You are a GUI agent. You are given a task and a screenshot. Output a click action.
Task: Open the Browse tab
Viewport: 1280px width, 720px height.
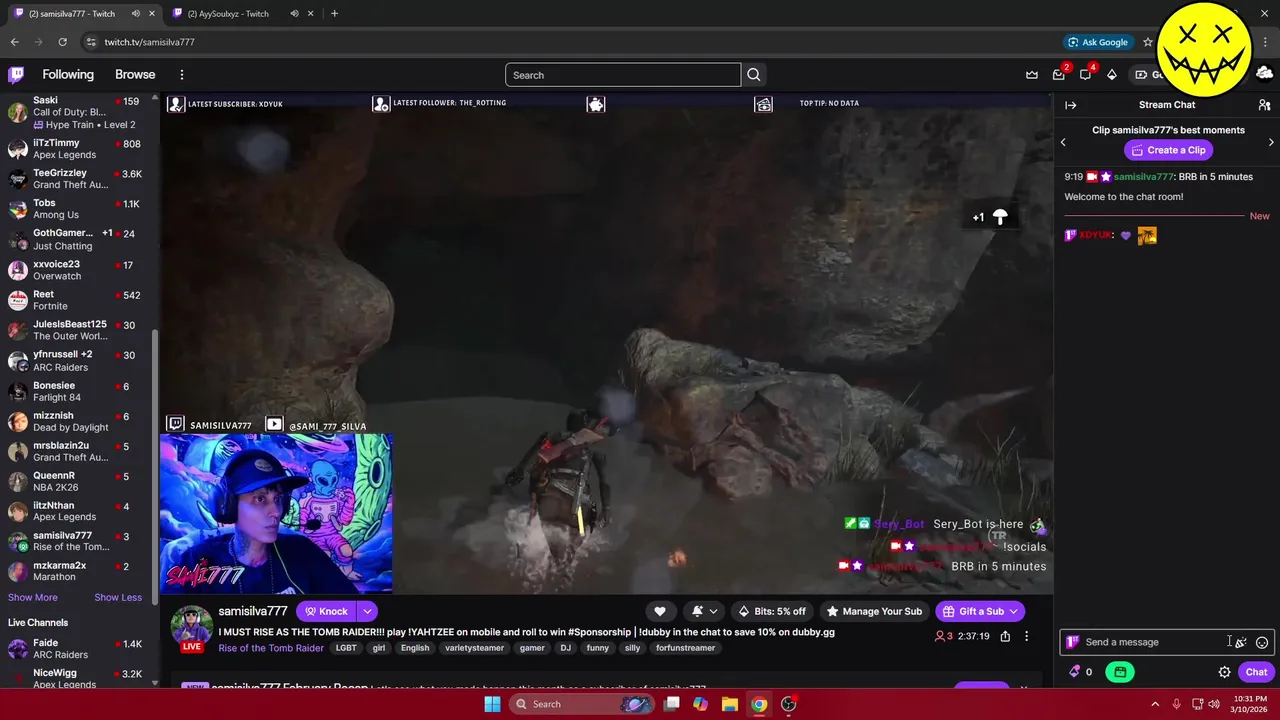135,75
